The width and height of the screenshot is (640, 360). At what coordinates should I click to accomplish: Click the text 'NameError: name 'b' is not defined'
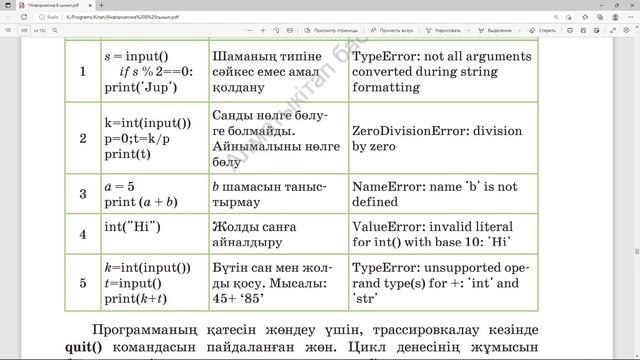point(435,194)
